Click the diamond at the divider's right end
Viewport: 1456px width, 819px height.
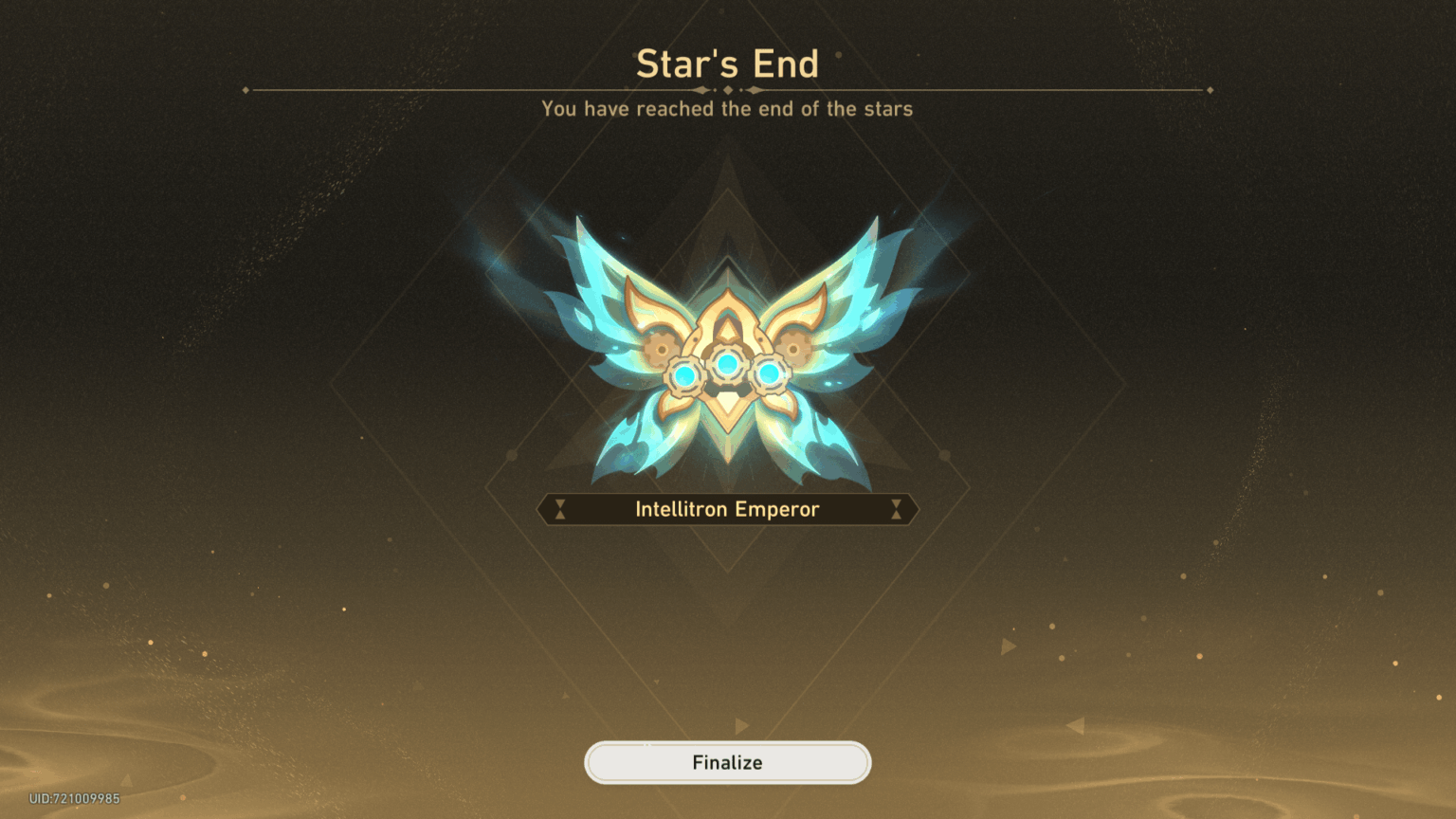pos(1210,90)
